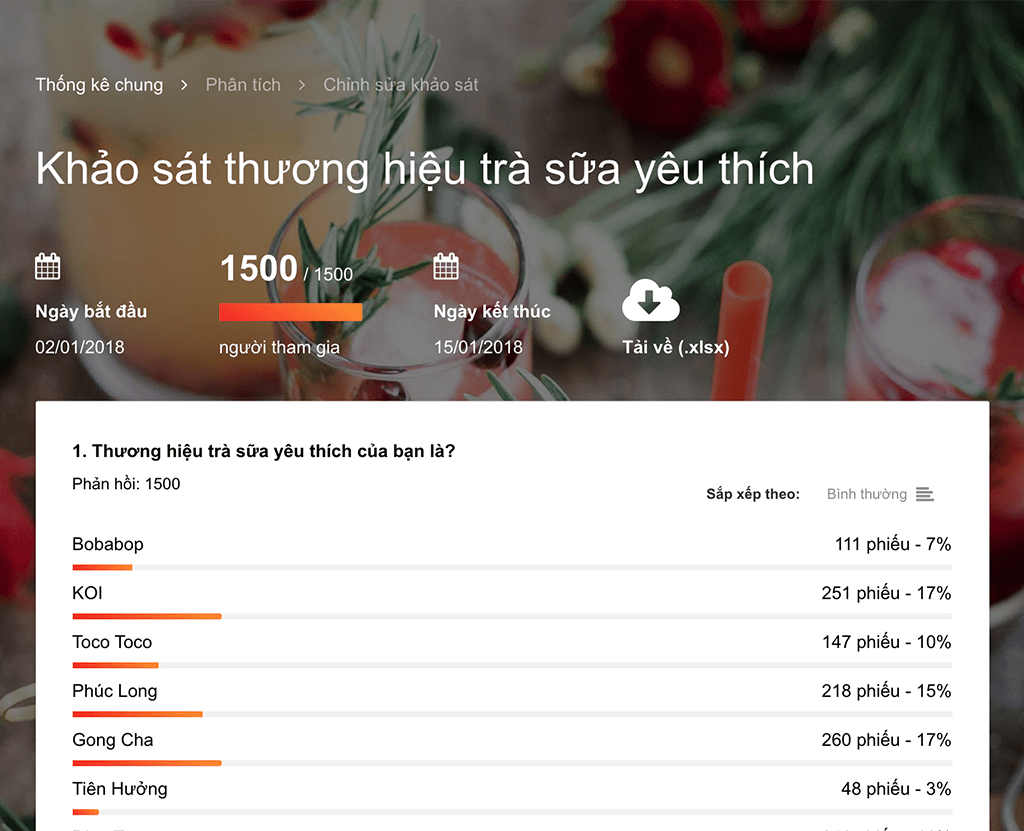Viewport: 1024px width, 831px height.
Task: Click the 02/01/2018 start date
Action: pyautogui.click(x=80, y=348)
